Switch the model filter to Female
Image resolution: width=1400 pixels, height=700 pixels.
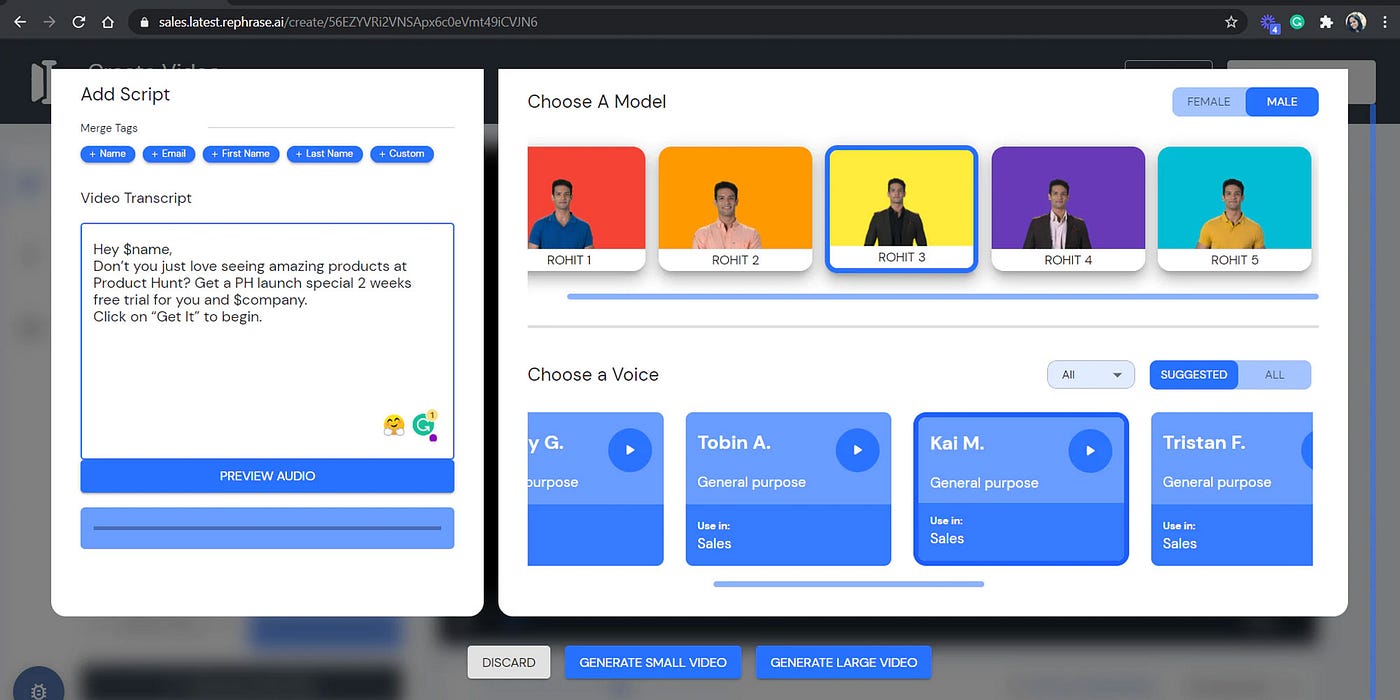coord(1208,101)
